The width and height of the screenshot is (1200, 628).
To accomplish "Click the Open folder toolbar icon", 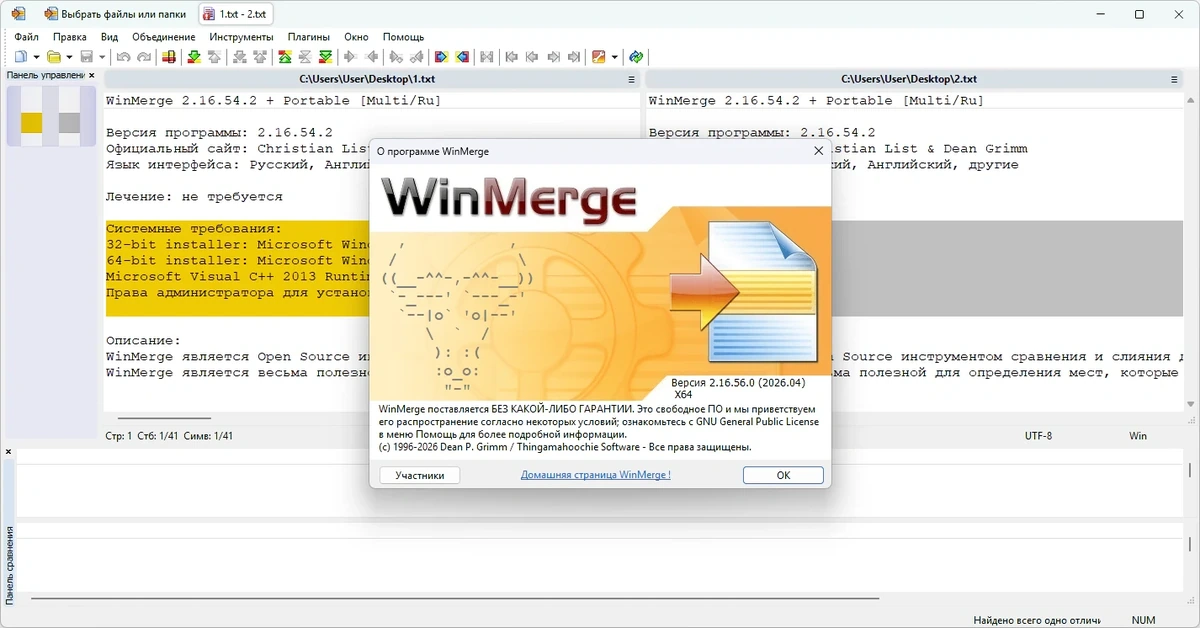I will tap(53, 57).
